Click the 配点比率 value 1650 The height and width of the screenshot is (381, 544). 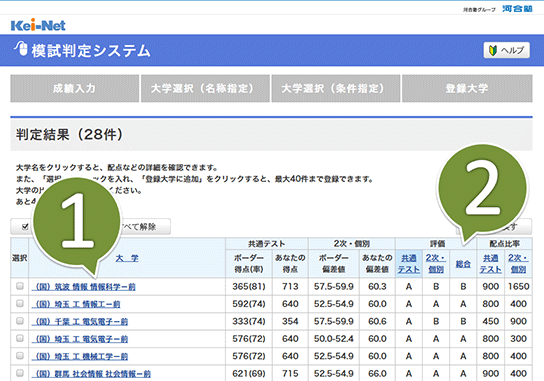point(519,287)
